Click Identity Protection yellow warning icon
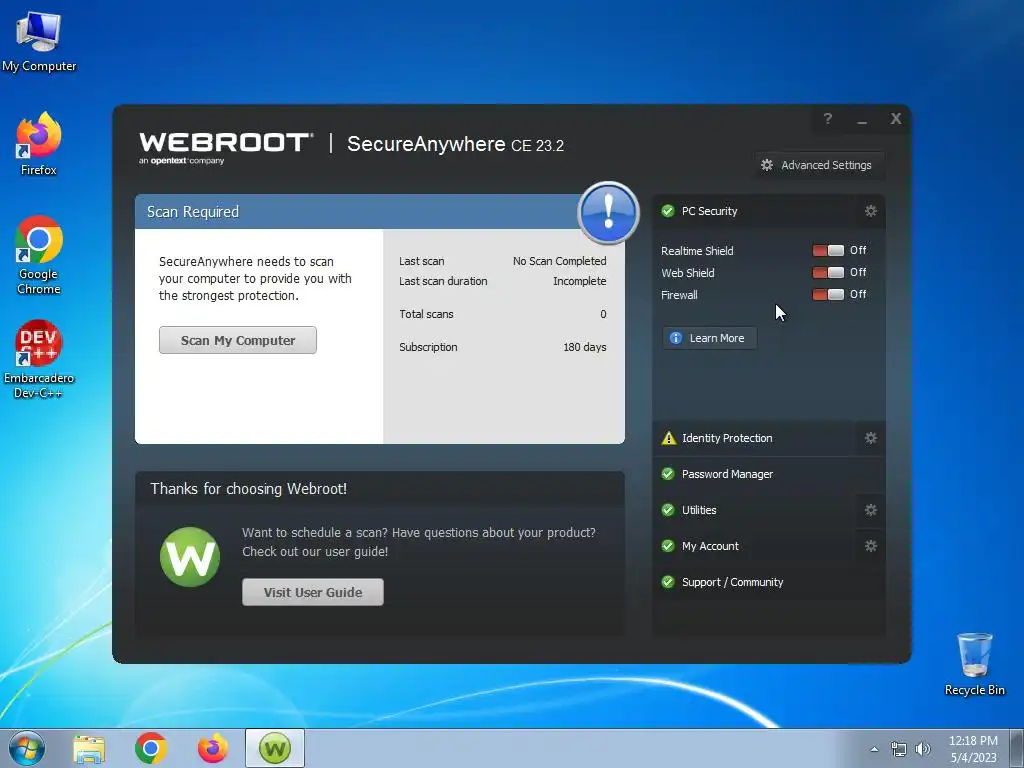 point(669,438)
